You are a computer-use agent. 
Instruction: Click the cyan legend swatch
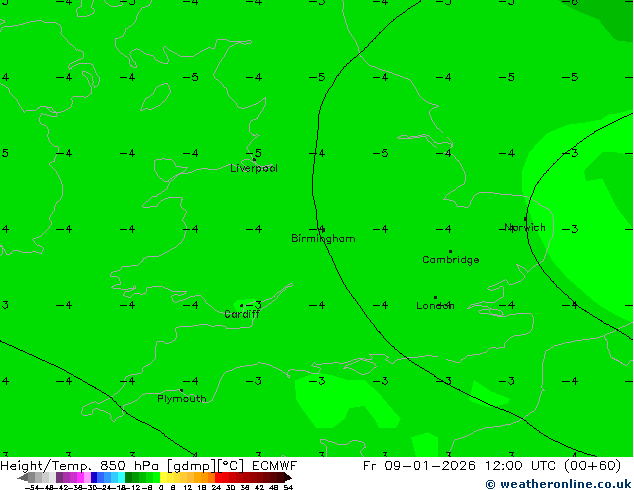coord(121,477)
